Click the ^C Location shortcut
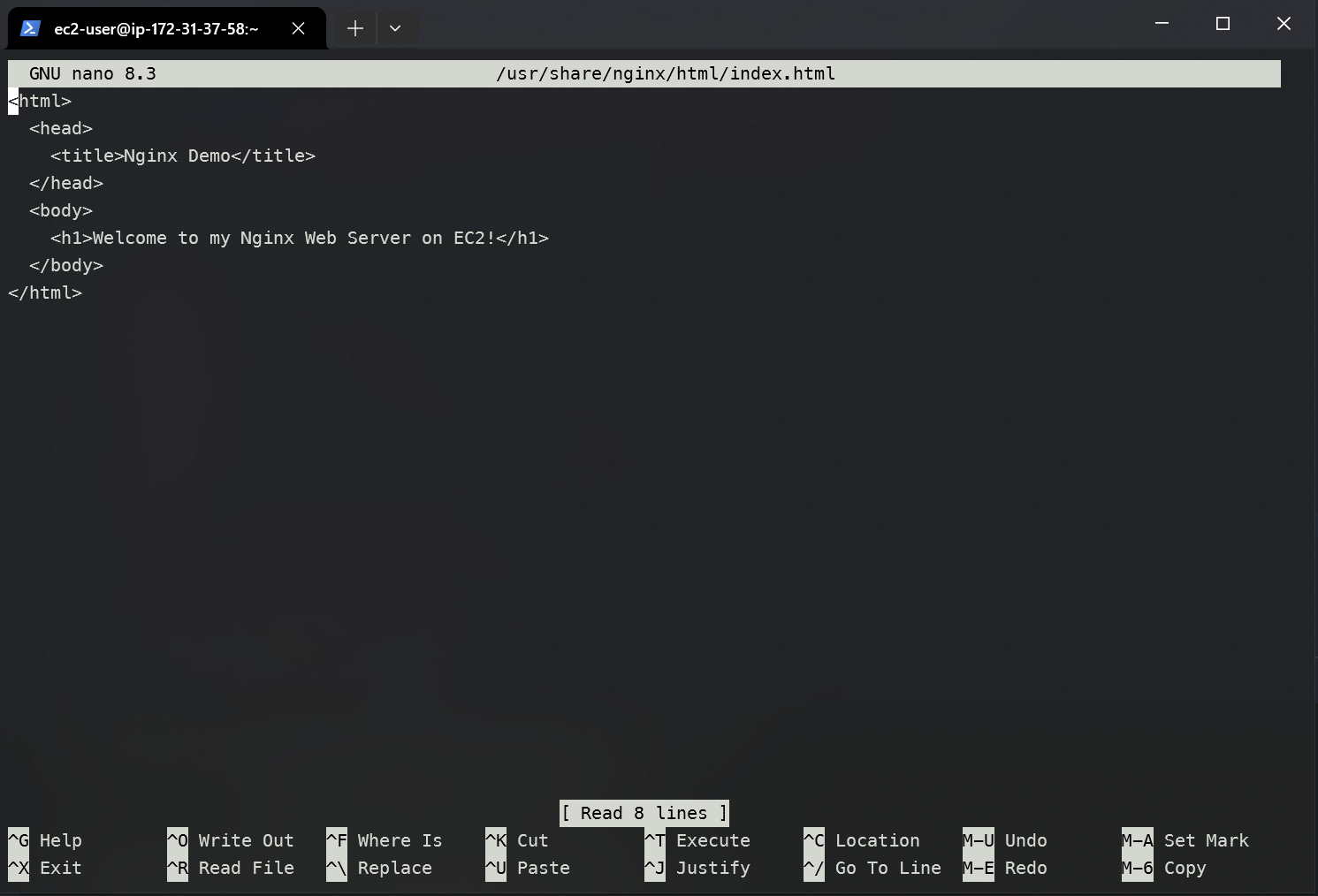Image resolution: width=1318 pixels, height=896 pixels. tap(862, 840)
